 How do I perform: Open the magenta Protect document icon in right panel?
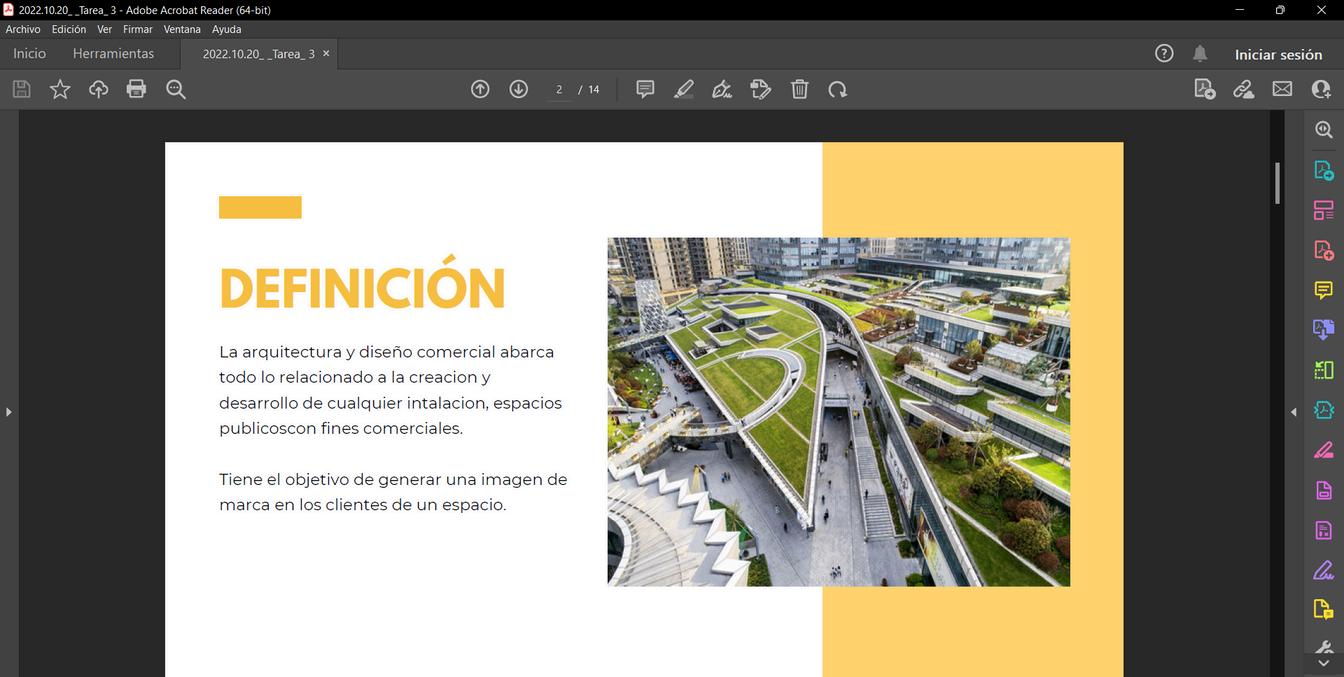1324,490
